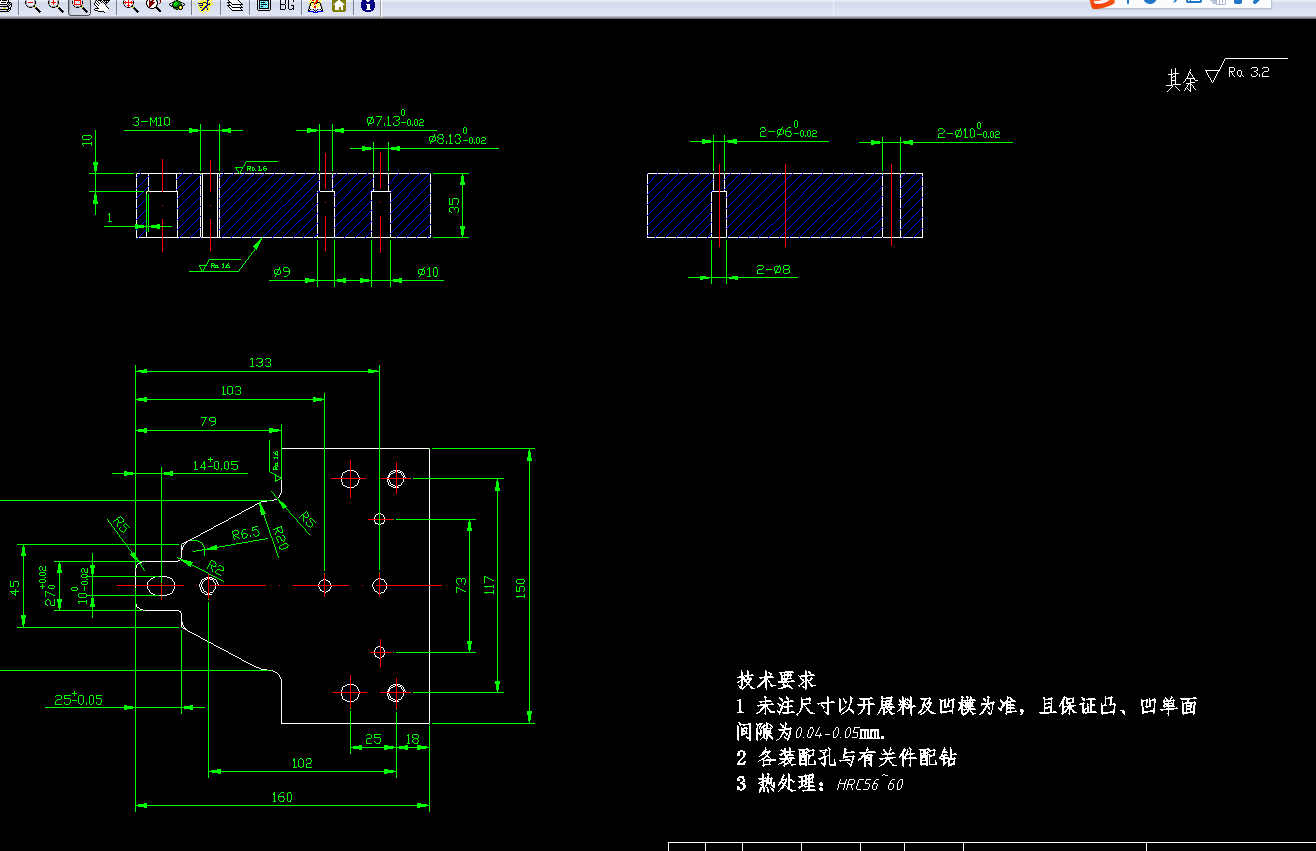Click the '14±0.05' dimension text
The width and height of the screenshot is (1316, 851).
(215, 465)
